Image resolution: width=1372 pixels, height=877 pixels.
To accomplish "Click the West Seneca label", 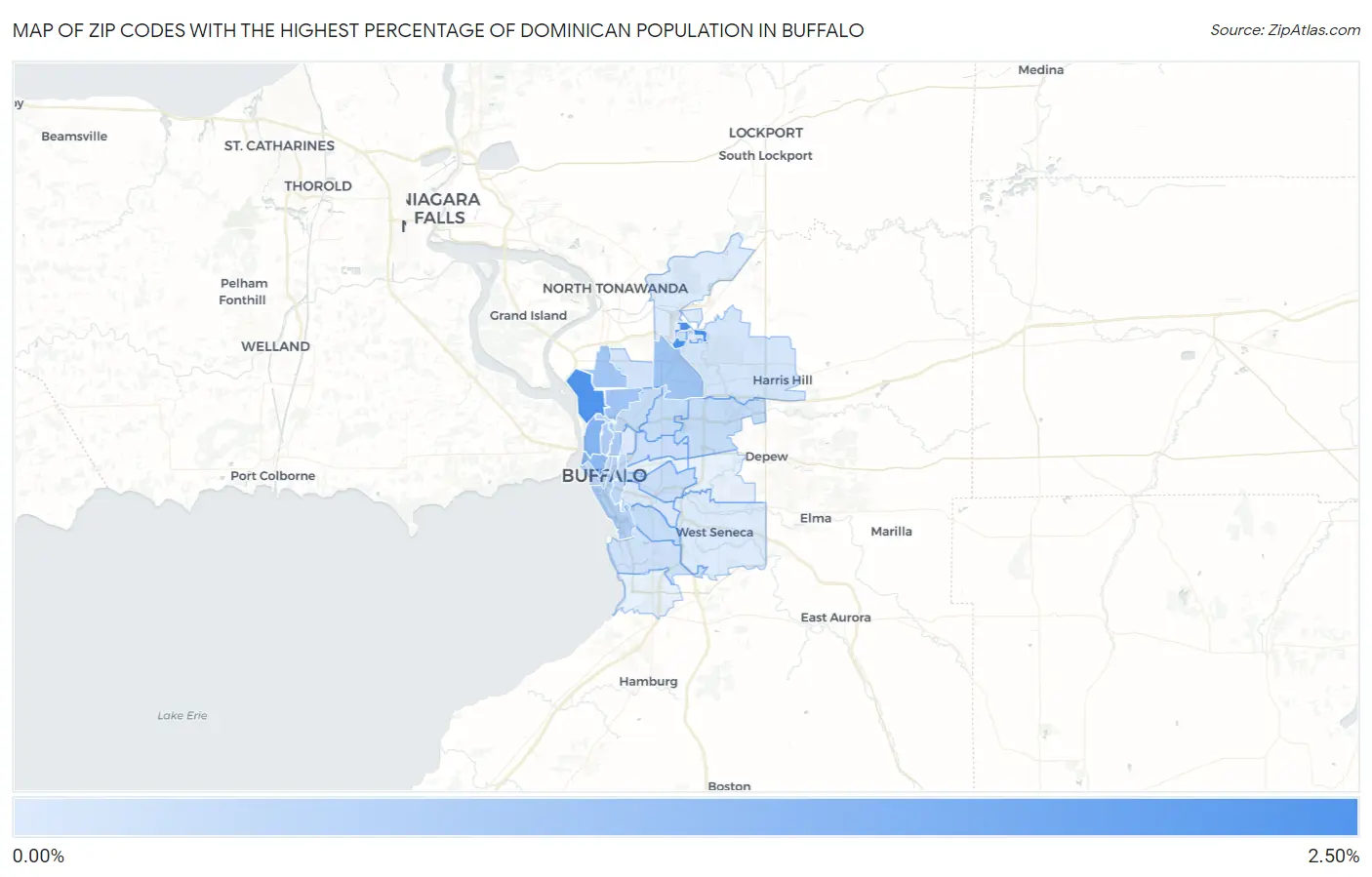I will coord(715,532).
